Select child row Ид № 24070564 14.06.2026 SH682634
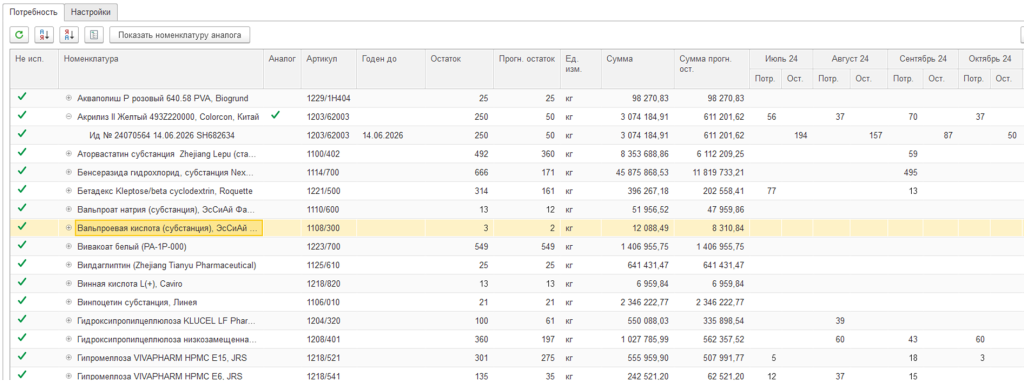The width and height of the screenshot is (1024, 386). 161,135
